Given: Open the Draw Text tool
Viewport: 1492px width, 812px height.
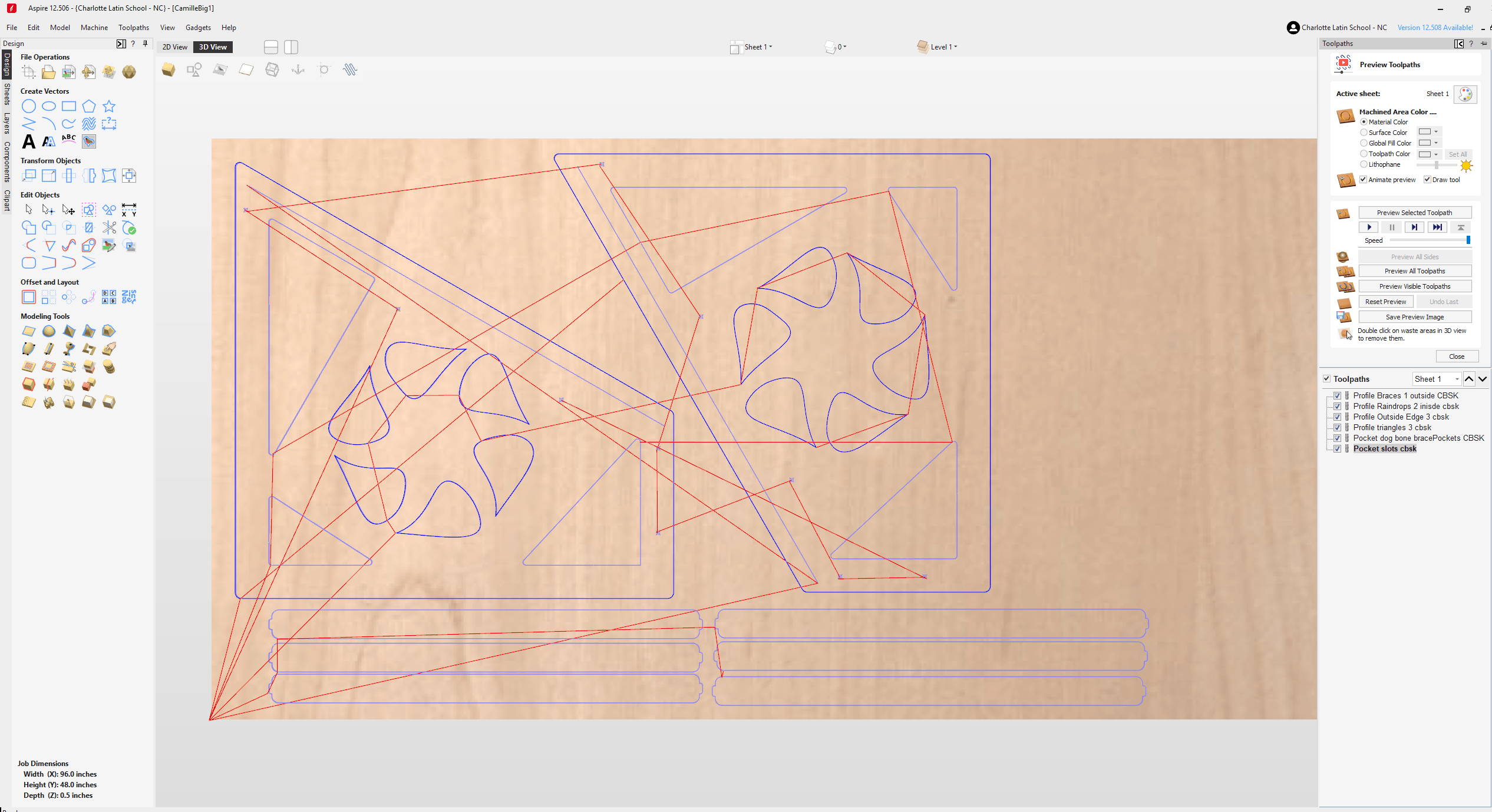Looking at the screenshot, I should (x=28, y=141).
